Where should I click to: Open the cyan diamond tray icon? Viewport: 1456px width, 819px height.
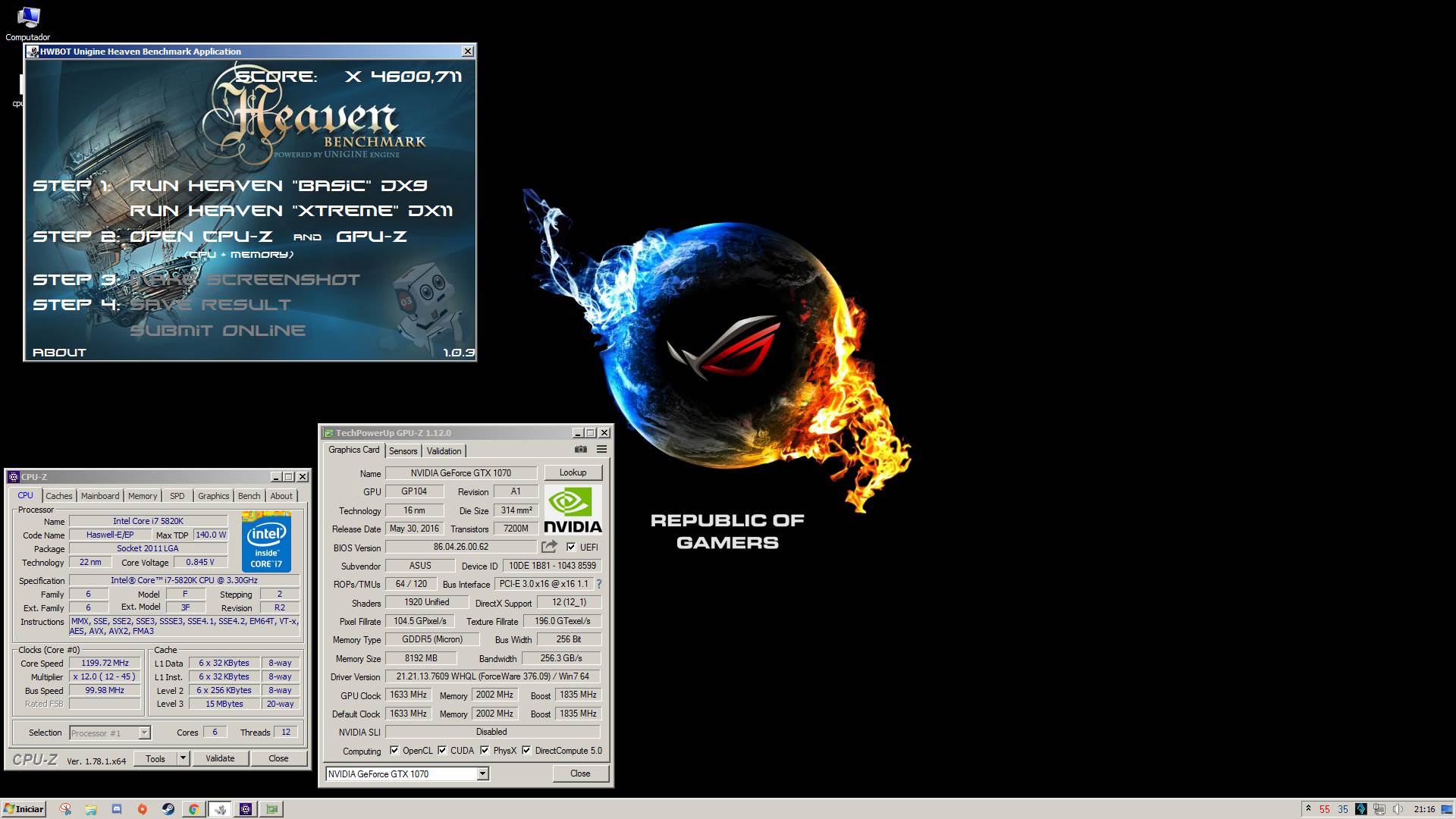tap(1361, 809)
